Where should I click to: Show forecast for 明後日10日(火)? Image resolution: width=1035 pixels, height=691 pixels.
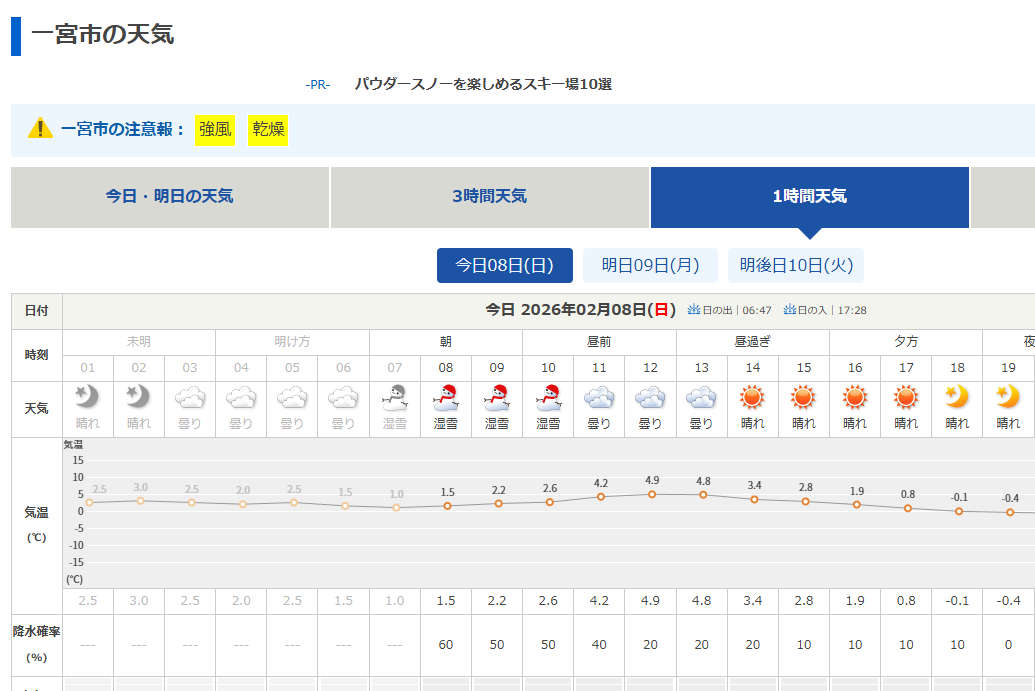796,266
